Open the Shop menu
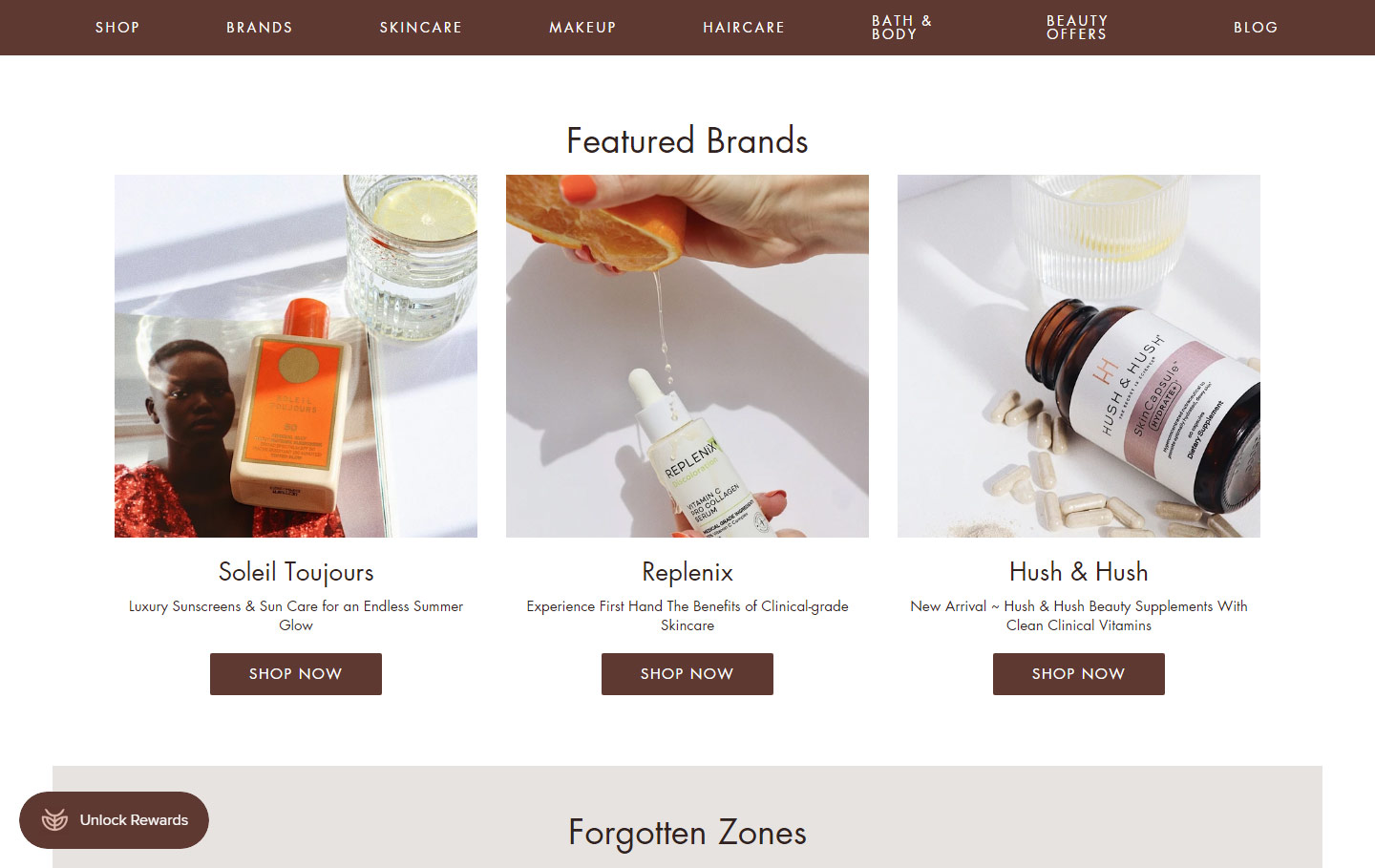 [117, 28]
